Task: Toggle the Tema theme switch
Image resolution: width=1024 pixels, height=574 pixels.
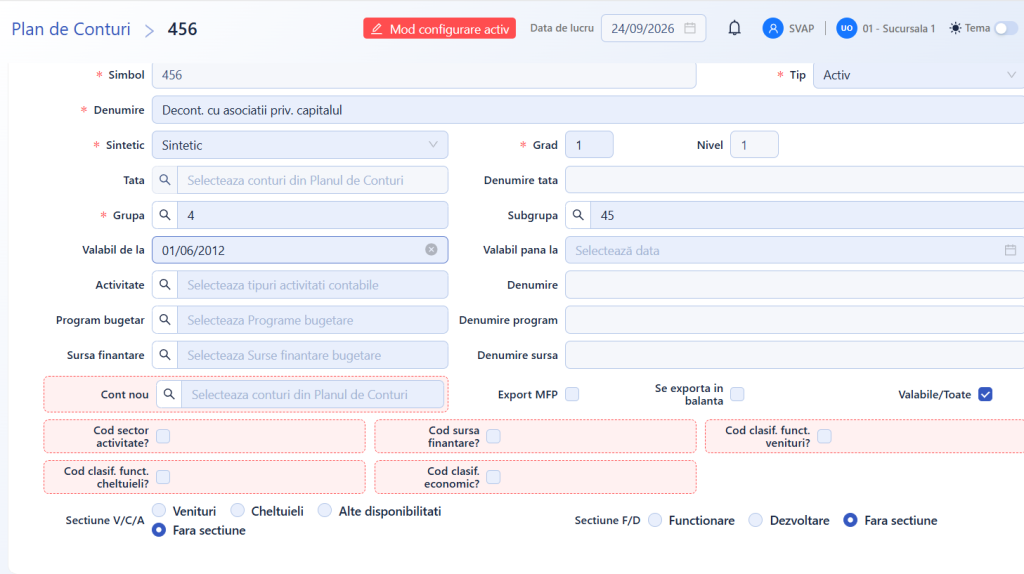Action: point(1006,28)
